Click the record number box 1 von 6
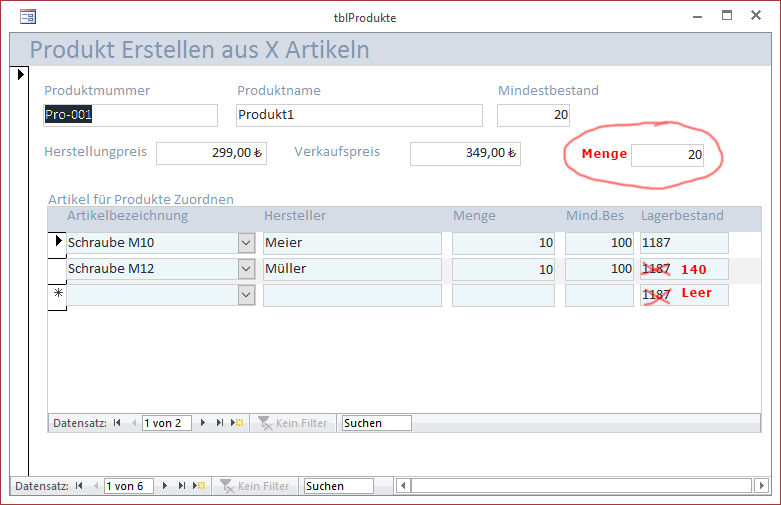Image resolution: width=781 pixels, height=505 pixels. click(x=129, y=486)
